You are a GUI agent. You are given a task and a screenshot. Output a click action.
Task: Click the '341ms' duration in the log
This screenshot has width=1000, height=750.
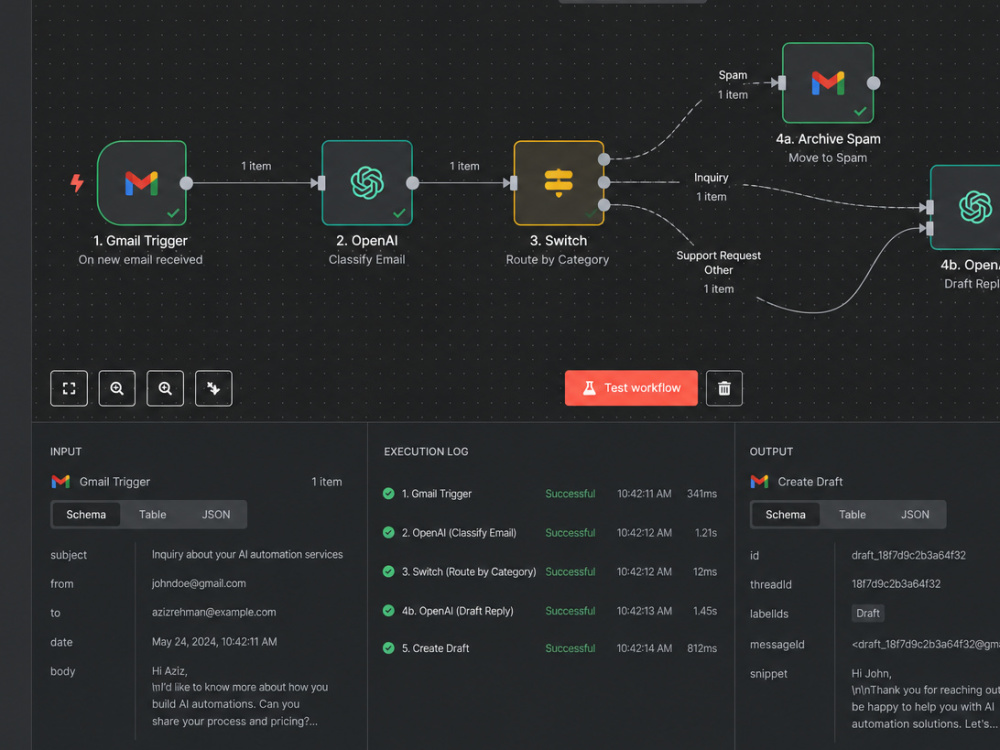coord(702,494)
